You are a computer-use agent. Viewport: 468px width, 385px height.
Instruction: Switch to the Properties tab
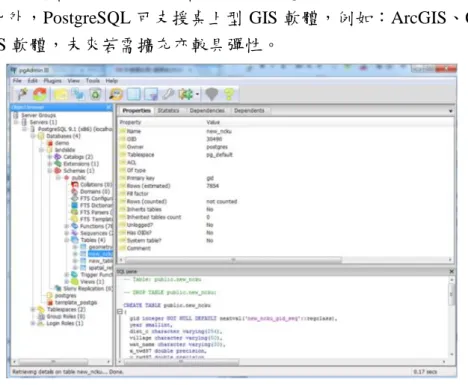tap(136, 111)
